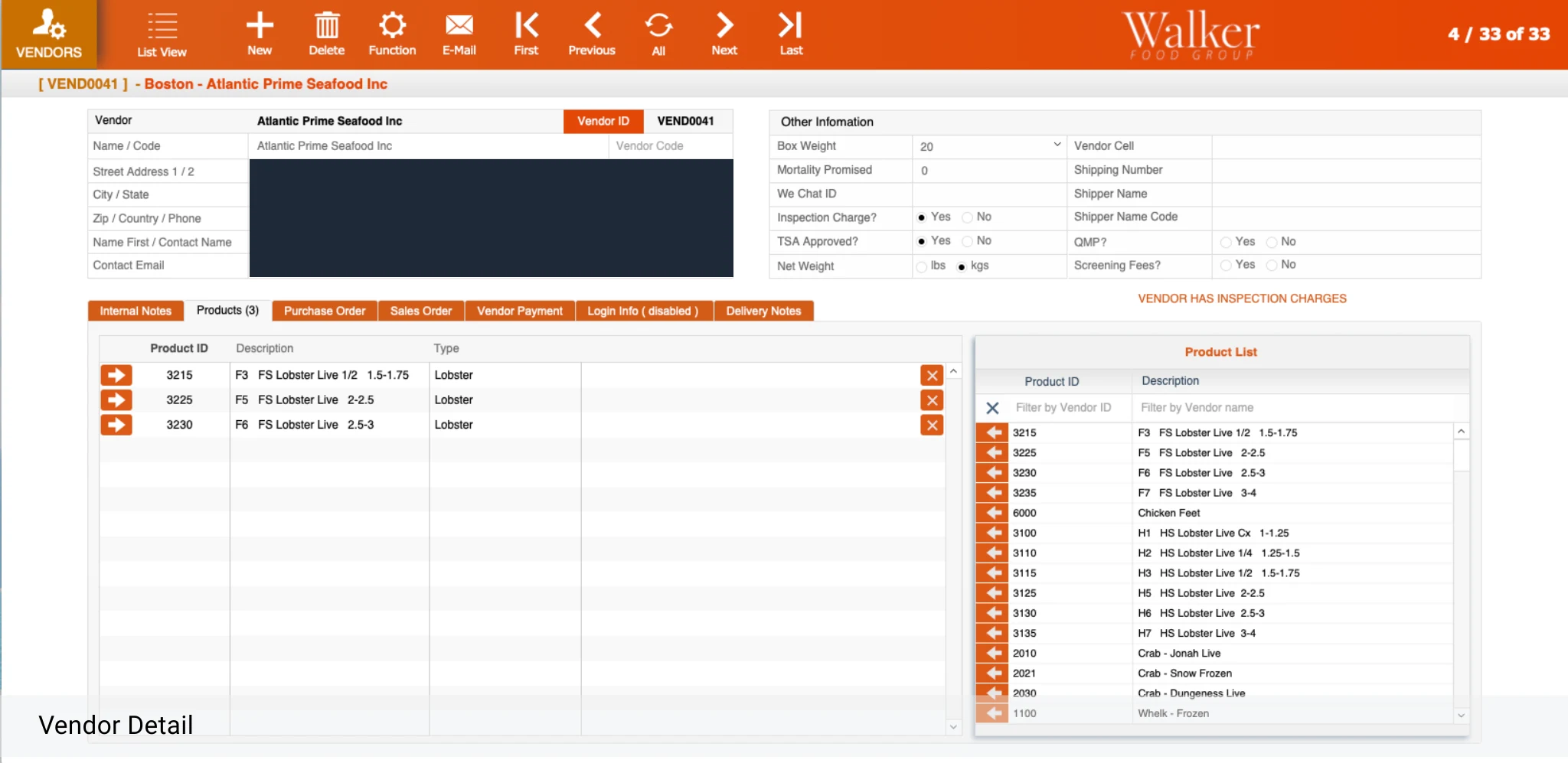Set Screening Fees to No
1568x763 pixels.
pos(1272,266)
